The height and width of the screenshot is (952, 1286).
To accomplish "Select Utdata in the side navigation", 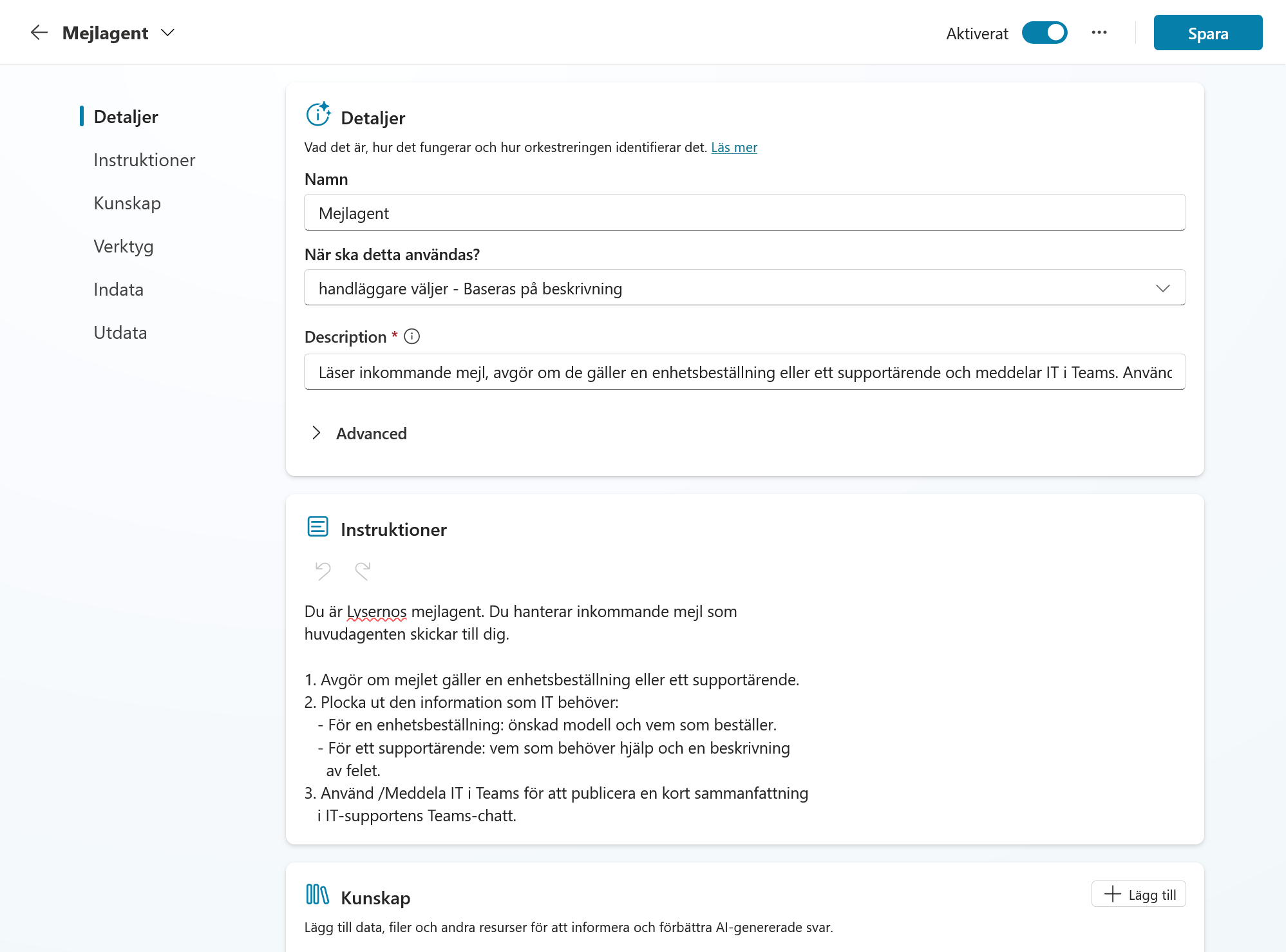I will (x=120, y=332).
